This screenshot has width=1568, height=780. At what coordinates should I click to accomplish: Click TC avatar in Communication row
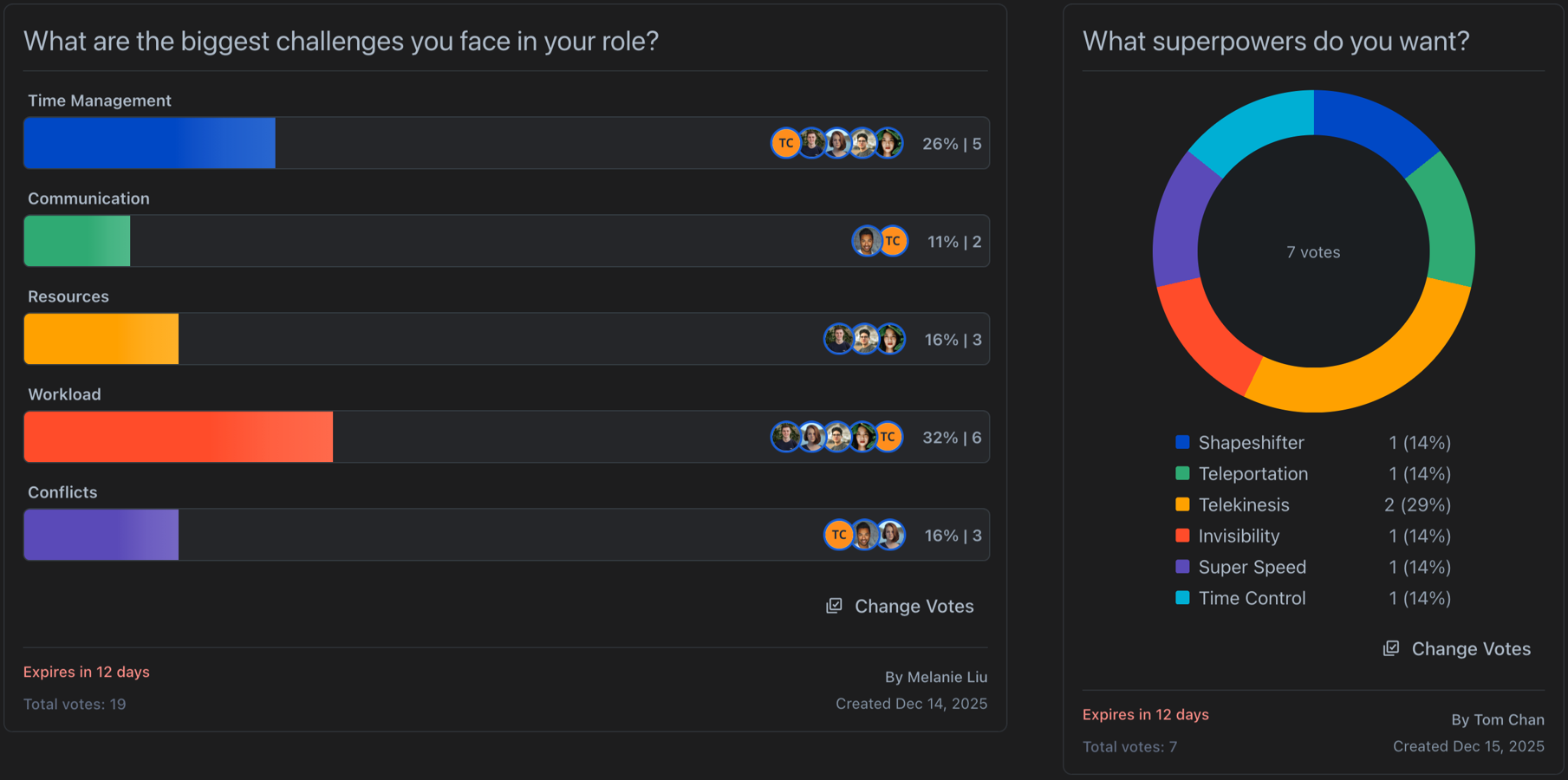click(x=893, y=242)
